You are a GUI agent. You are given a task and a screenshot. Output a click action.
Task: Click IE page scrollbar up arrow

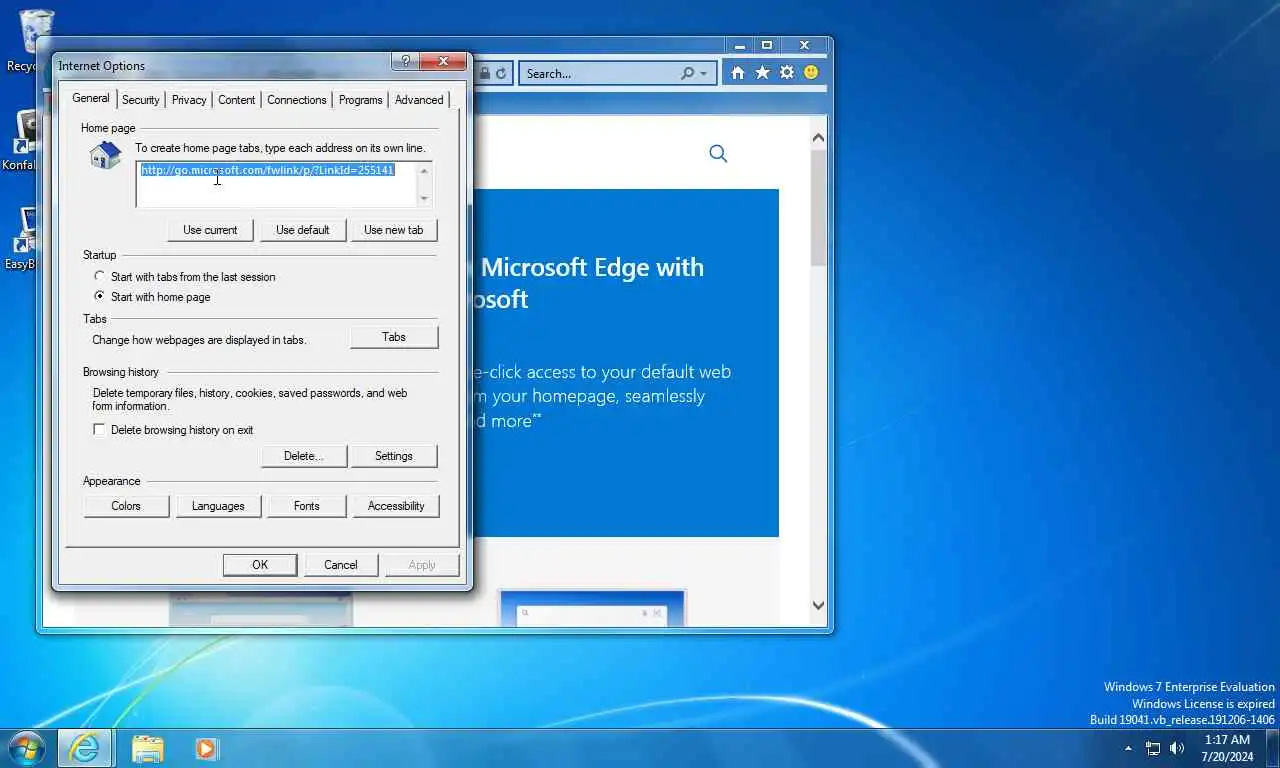(x=818, y=138)
